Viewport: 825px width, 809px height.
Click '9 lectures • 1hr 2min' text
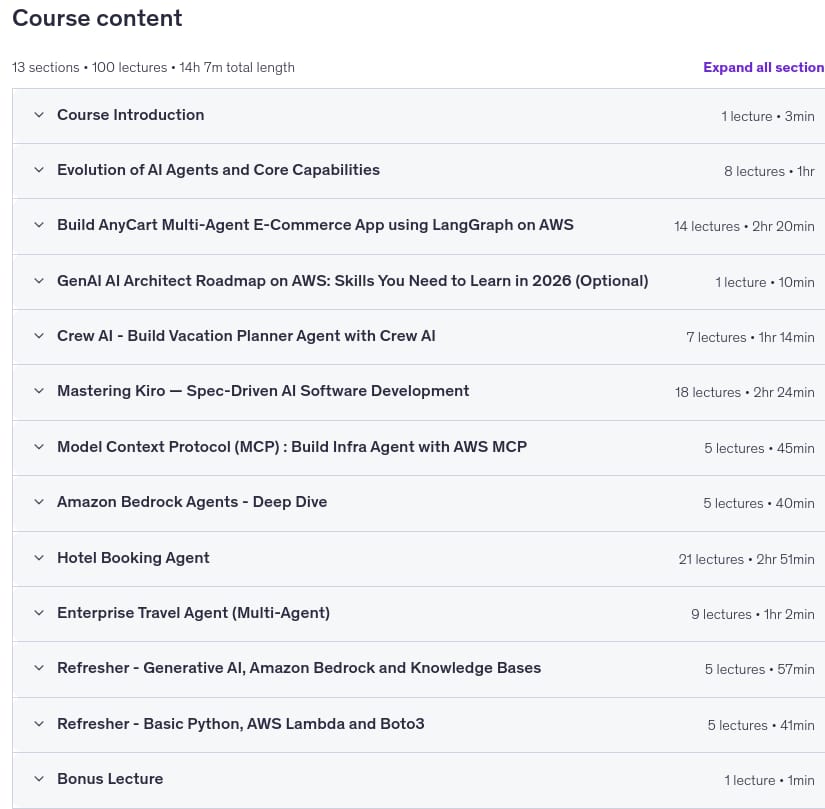752,614
